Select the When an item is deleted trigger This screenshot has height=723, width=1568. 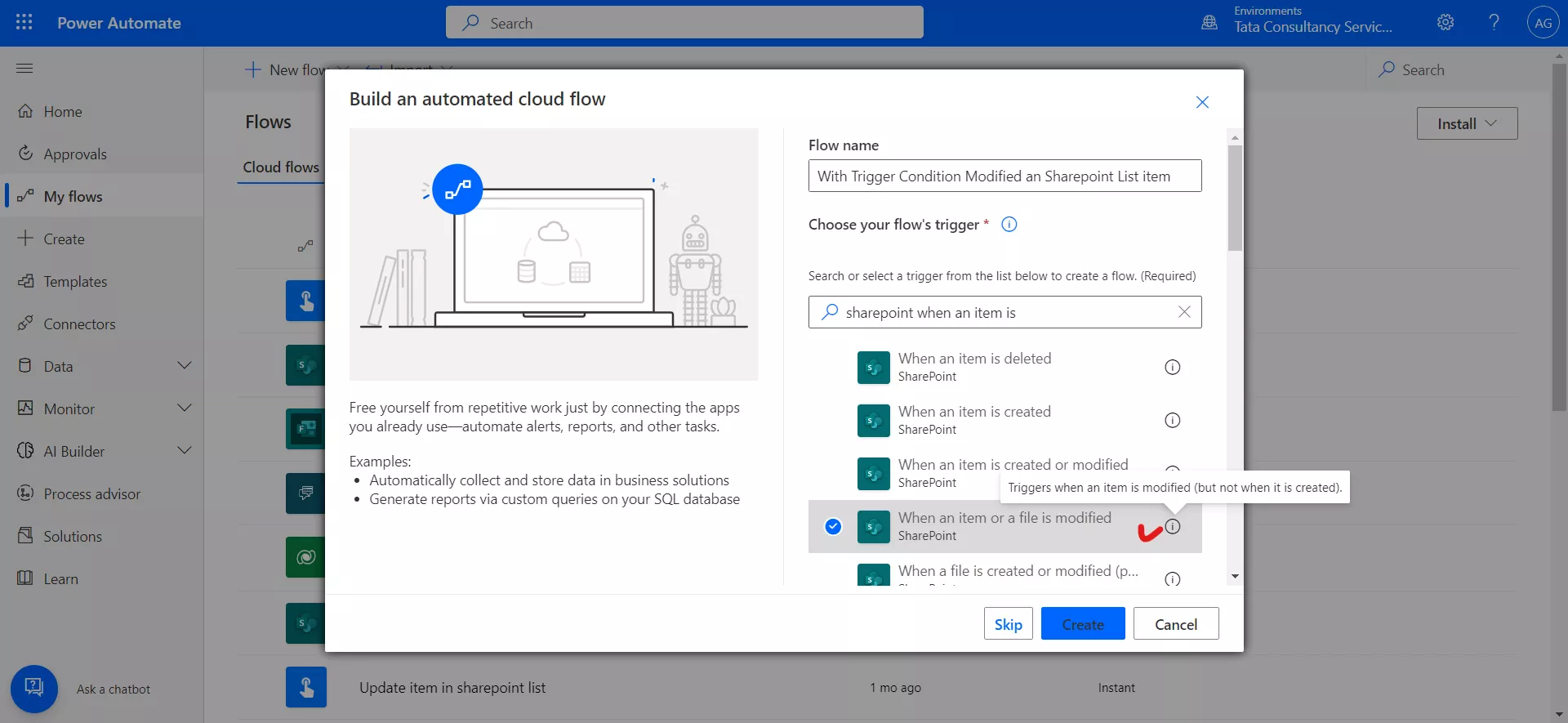tap(1004, 368)
